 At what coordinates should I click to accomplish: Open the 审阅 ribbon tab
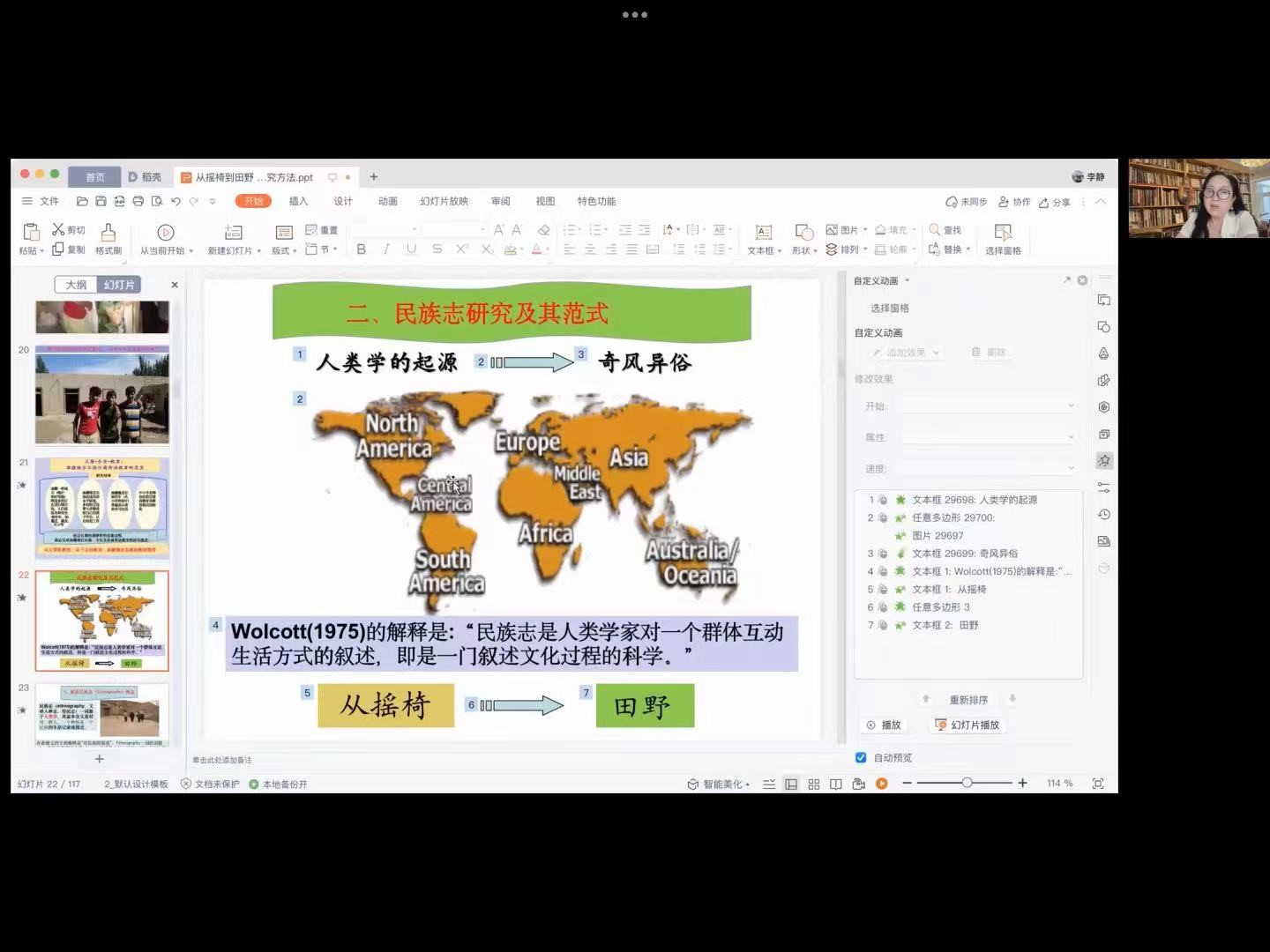501,202
